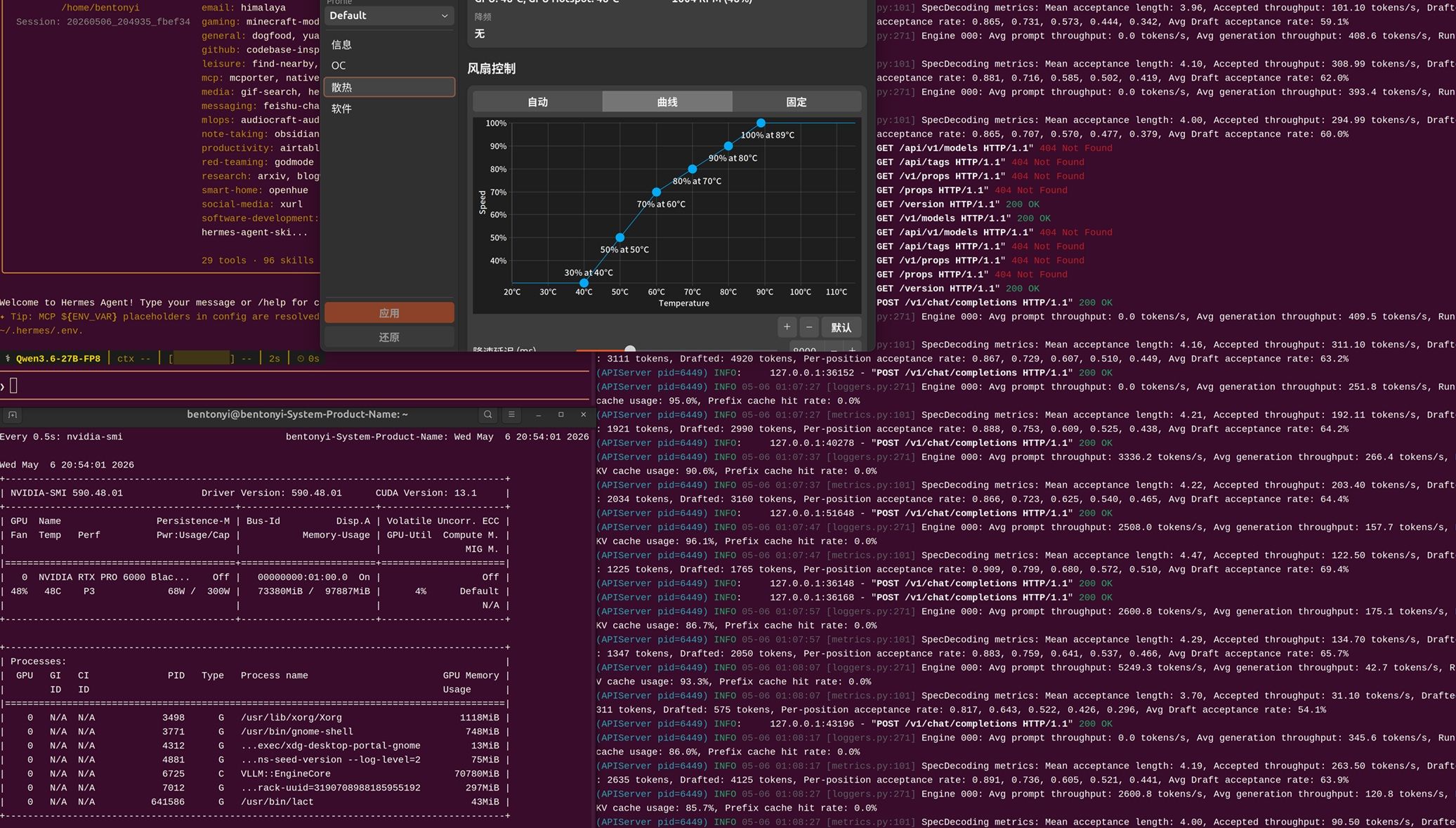Click the Qwen3.6-27B-FP8 model label

click(x=58, y=359)
